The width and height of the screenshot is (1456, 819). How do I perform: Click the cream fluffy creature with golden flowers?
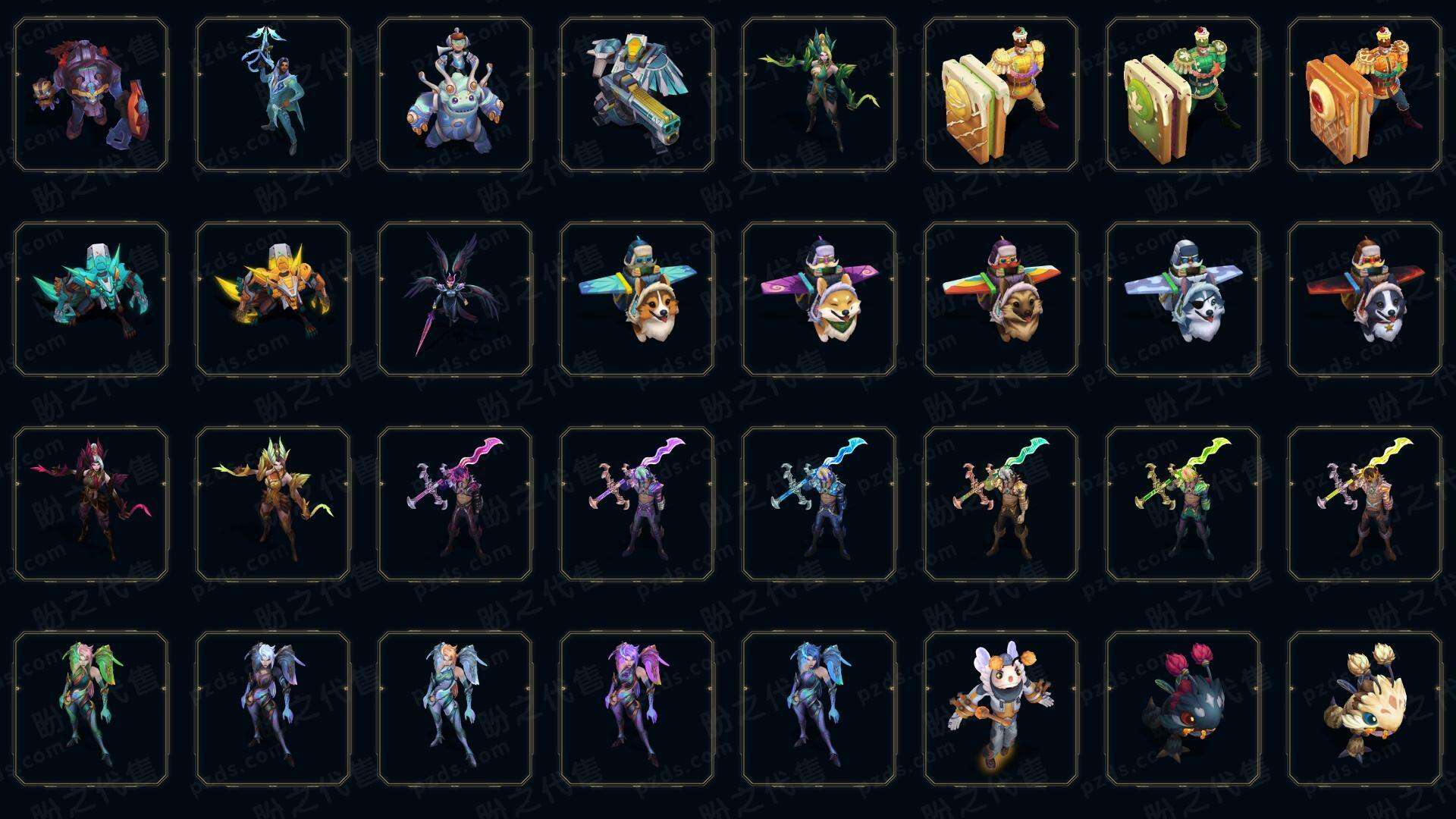(x=1365, y=708)
